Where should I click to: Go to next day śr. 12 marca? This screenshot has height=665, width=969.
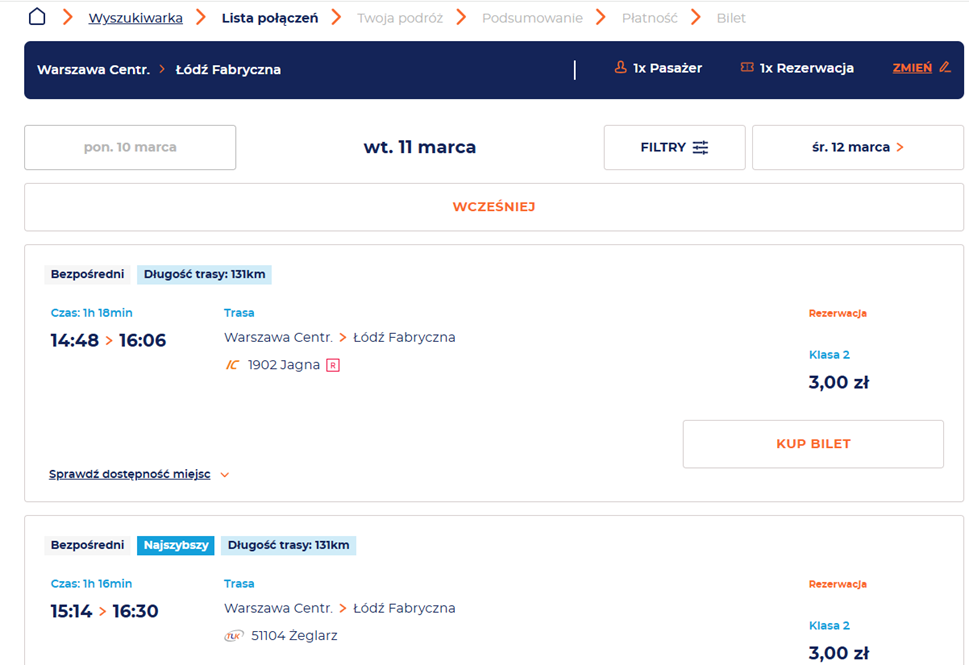[858, 147]
